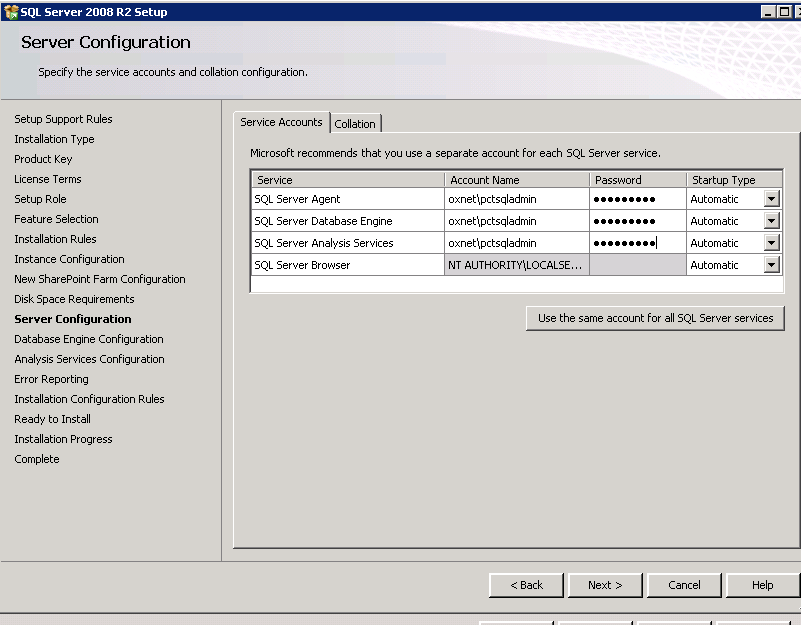The width and height of the screenshot is (801, 625).
Task: Click the Password column header
Action: click(638, 180)
